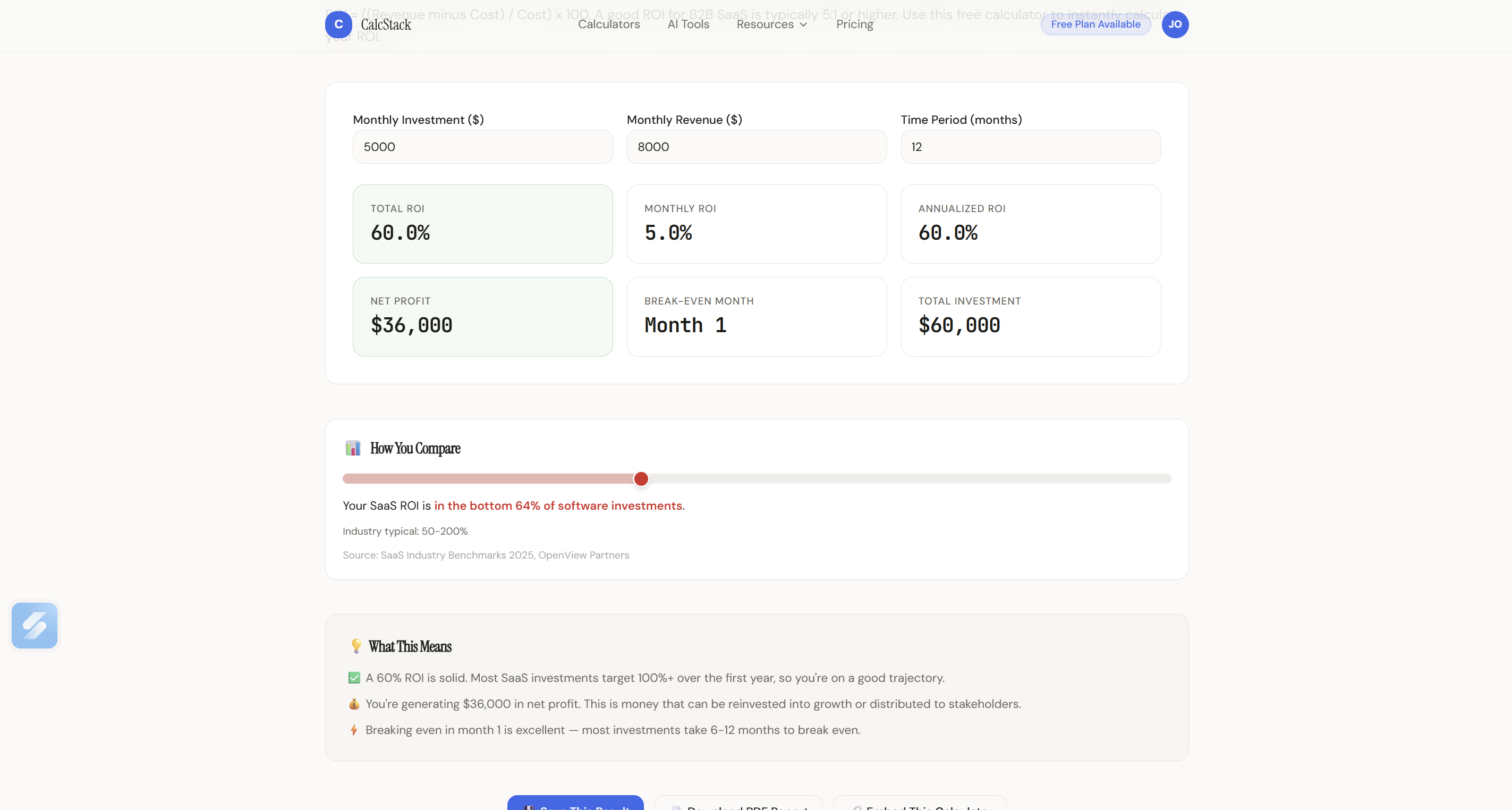Click the lightning bolt emoji icon
The height and width of the screenshot is (810, 1512).
click(x=354, y=730)
